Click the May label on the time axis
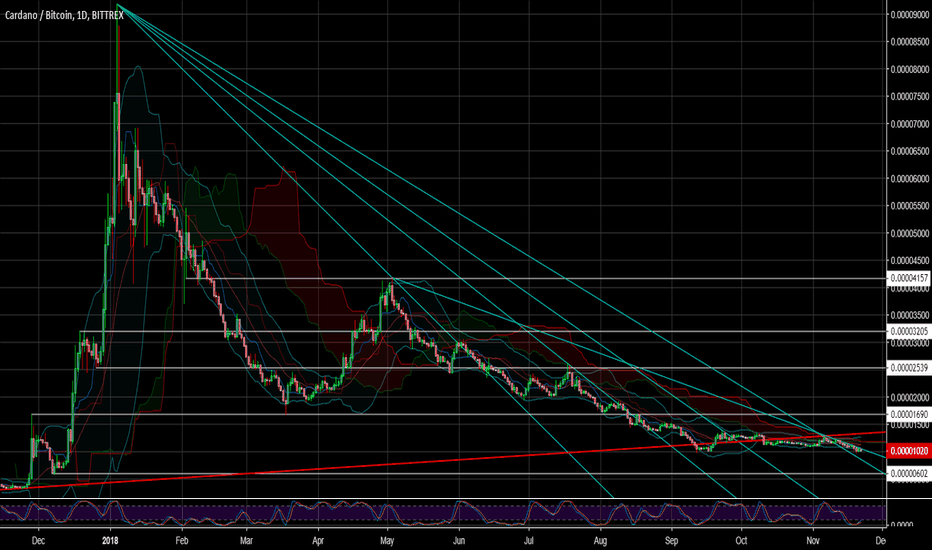932x550 pixels. 387,540
